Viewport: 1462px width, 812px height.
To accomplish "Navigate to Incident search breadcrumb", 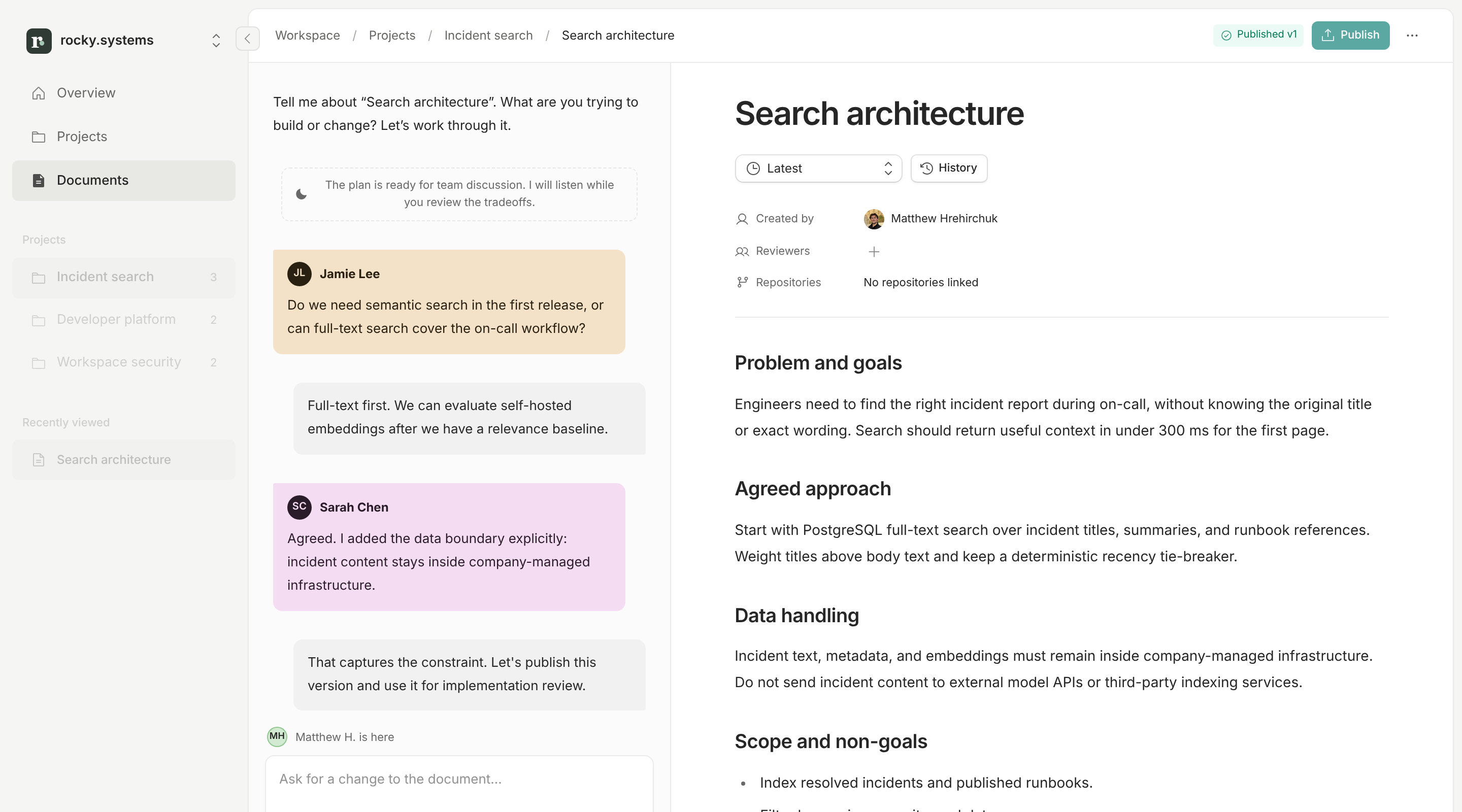I will click(x=489, y=35).
